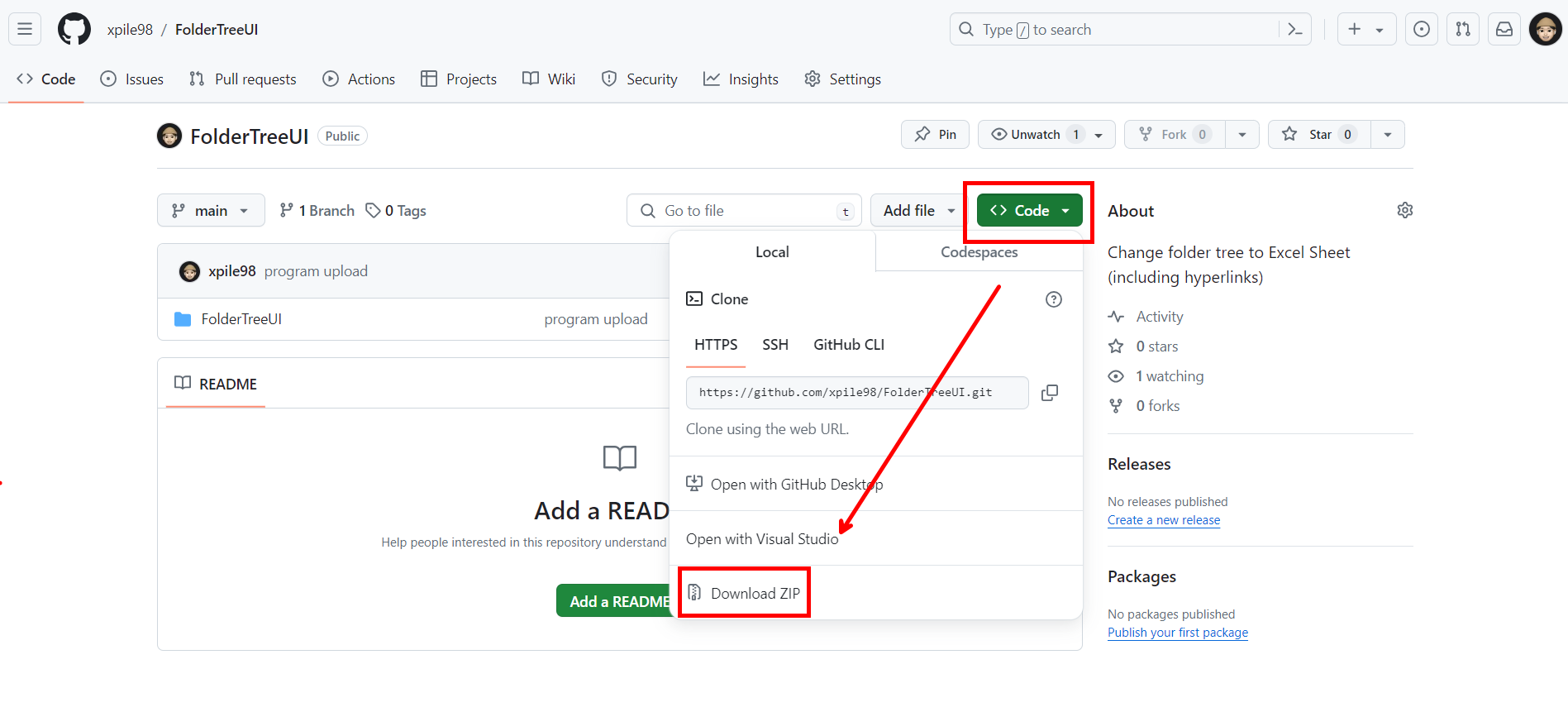
Task: View the 1 Branch link
Action: (317, 211)
